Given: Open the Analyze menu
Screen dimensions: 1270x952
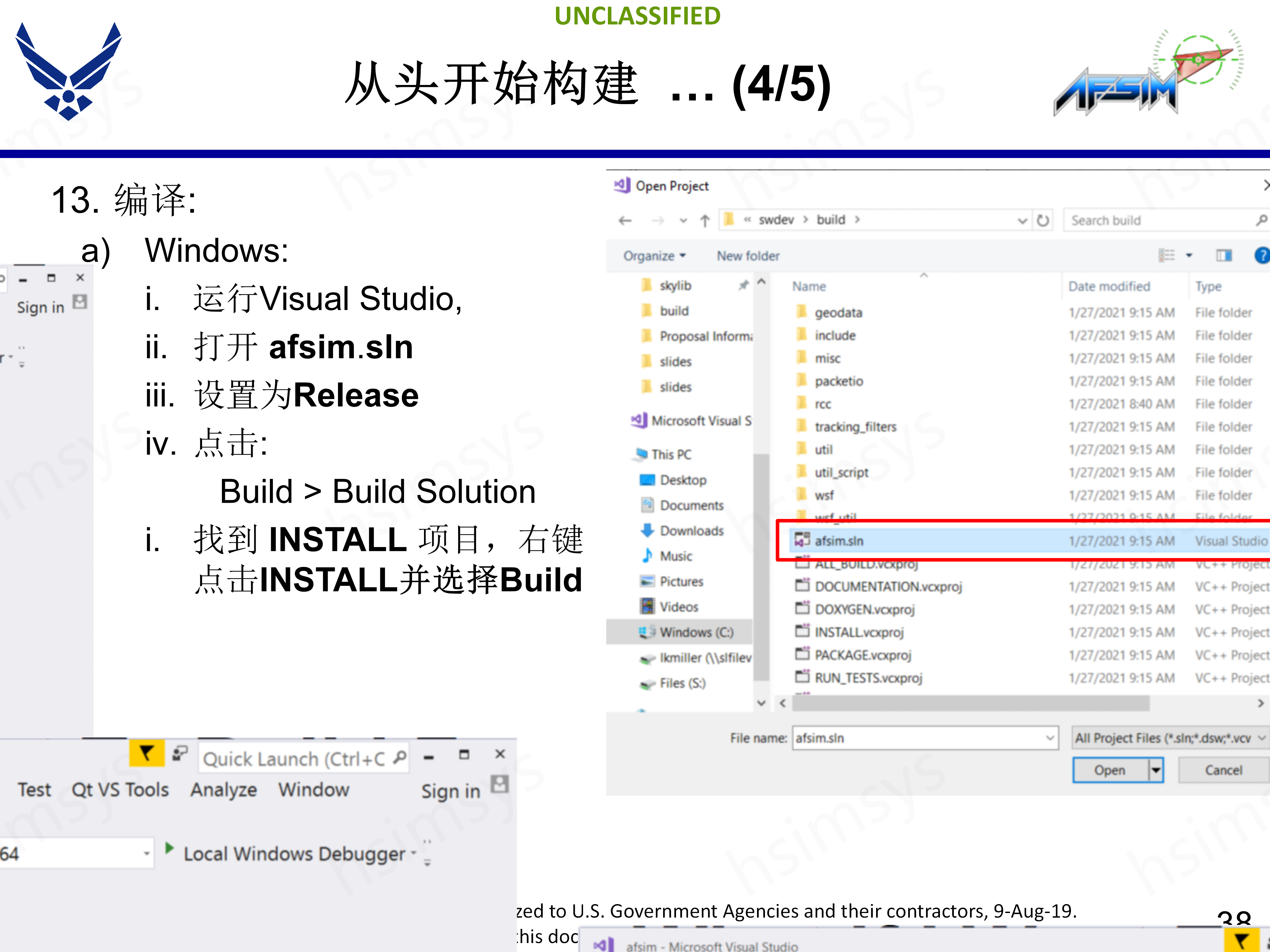Looking at the screenshot, I should pyautogui.click(x=223, y=790).
